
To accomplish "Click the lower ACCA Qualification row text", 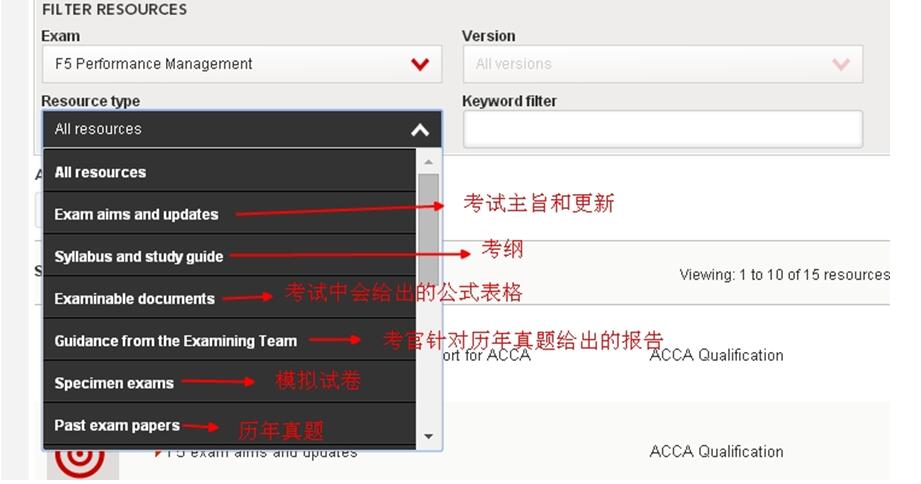I will click(716, 452).
